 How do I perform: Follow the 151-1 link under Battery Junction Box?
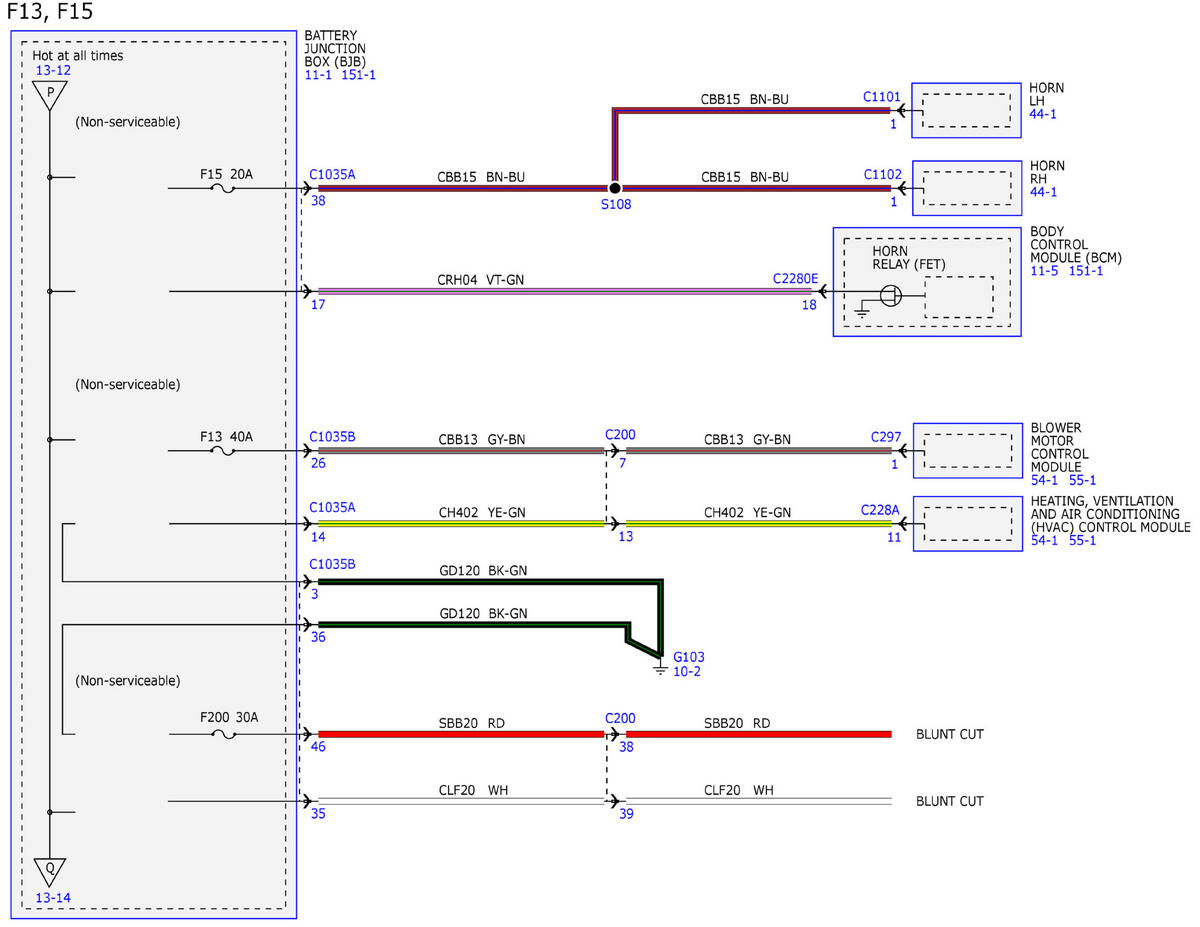pos(358,75)
